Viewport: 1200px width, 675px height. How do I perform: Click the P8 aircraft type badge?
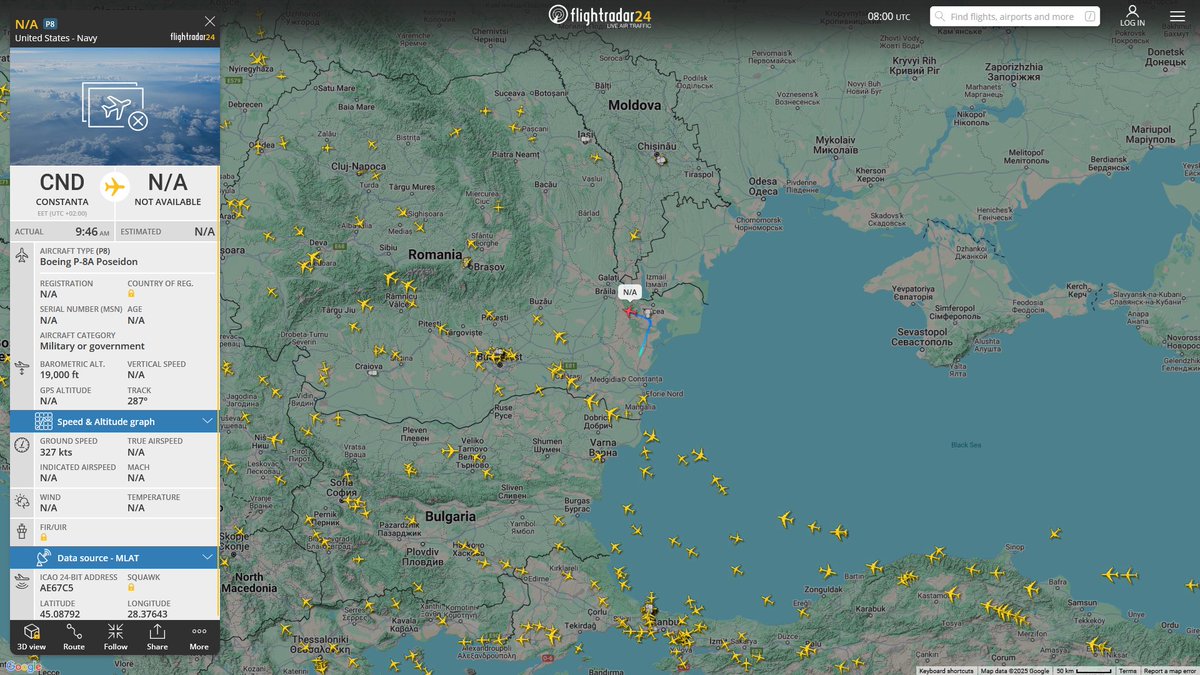(51, 22)
